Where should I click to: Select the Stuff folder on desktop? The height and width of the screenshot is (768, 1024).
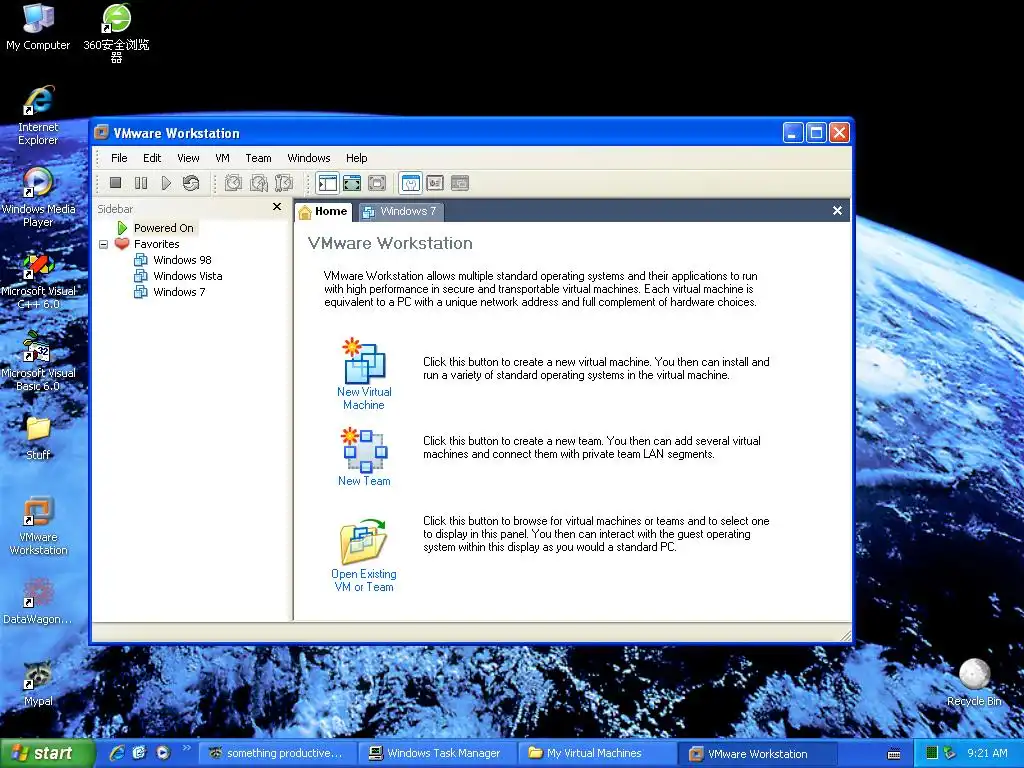[38, 437]
